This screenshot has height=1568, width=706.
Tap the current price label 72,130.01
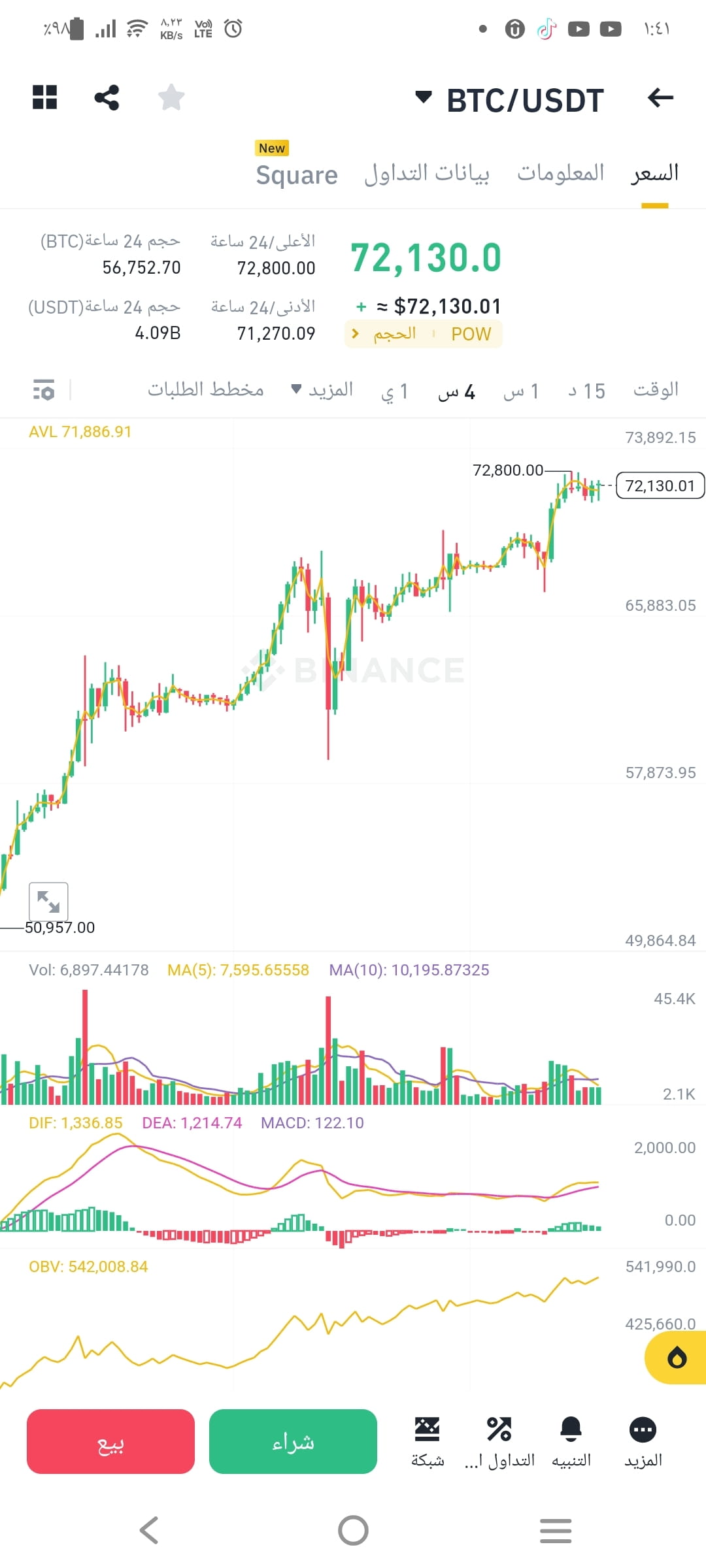pyautogui.click(x=660, y=485)
